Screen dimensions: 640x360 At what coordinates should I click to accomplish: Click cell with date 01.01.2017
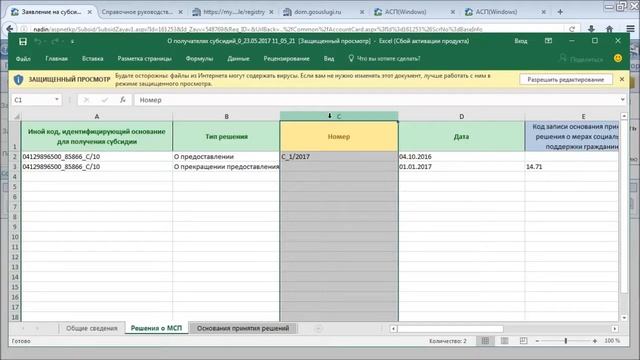tap(461, 167)
